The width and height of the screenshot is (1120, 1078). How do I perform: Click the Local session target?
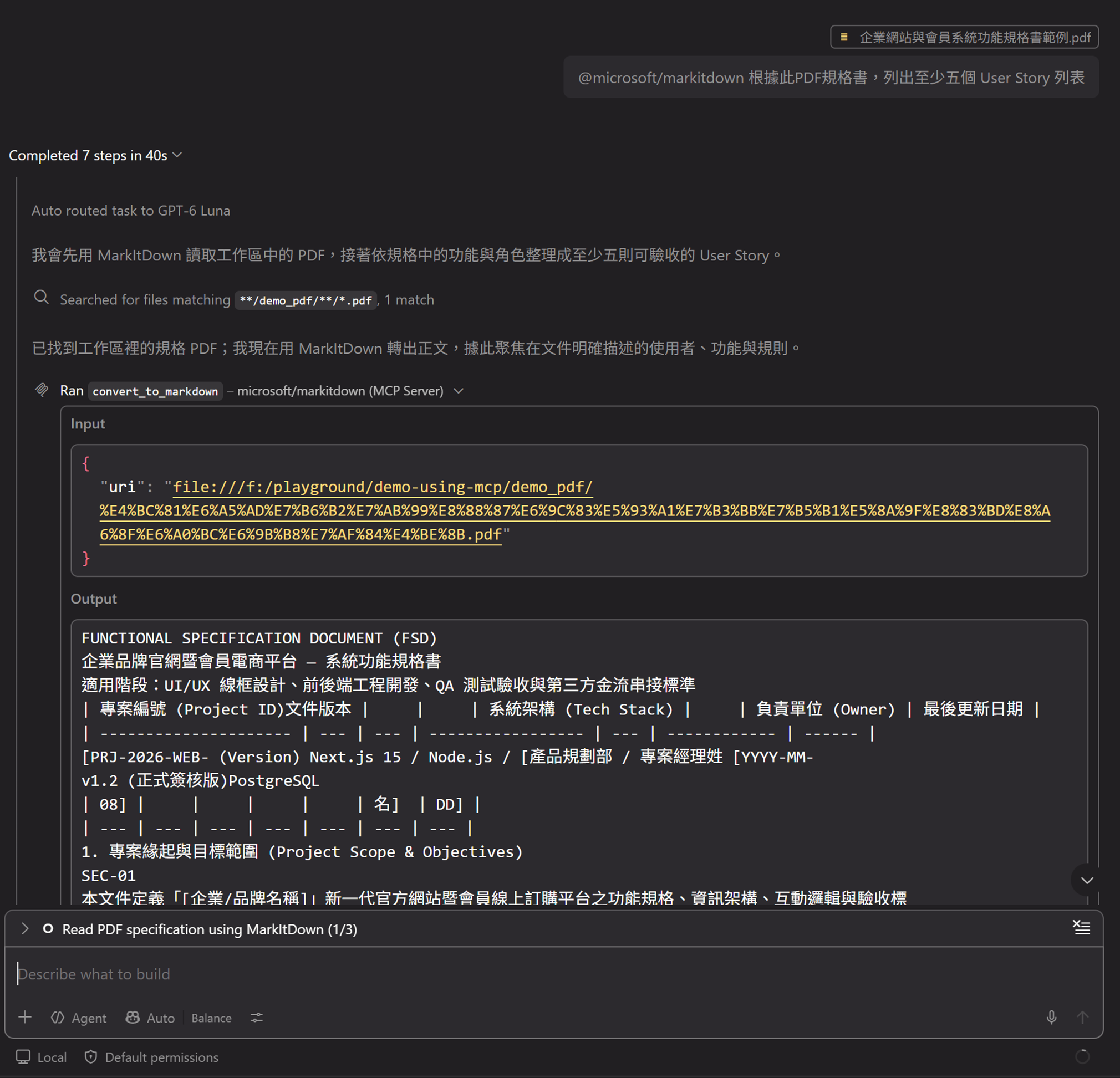(x=41, y=1057)
